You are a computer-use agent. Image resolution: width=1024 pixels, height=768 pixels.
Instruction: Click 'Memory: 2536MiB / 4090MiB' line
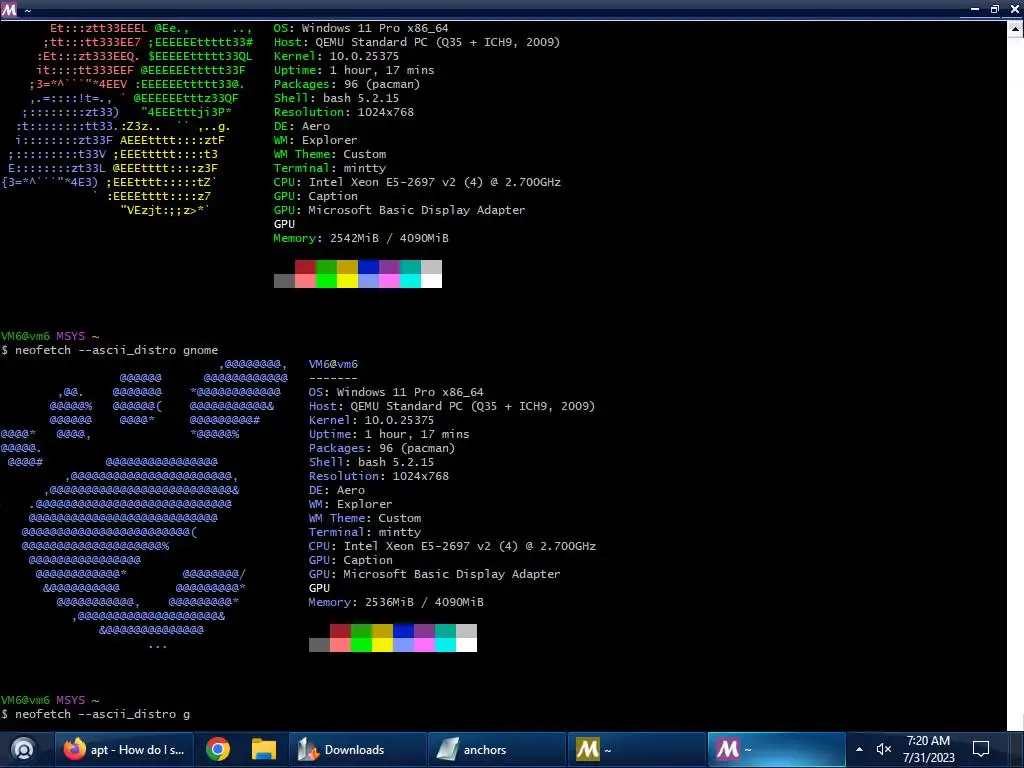tap(396, 602)
